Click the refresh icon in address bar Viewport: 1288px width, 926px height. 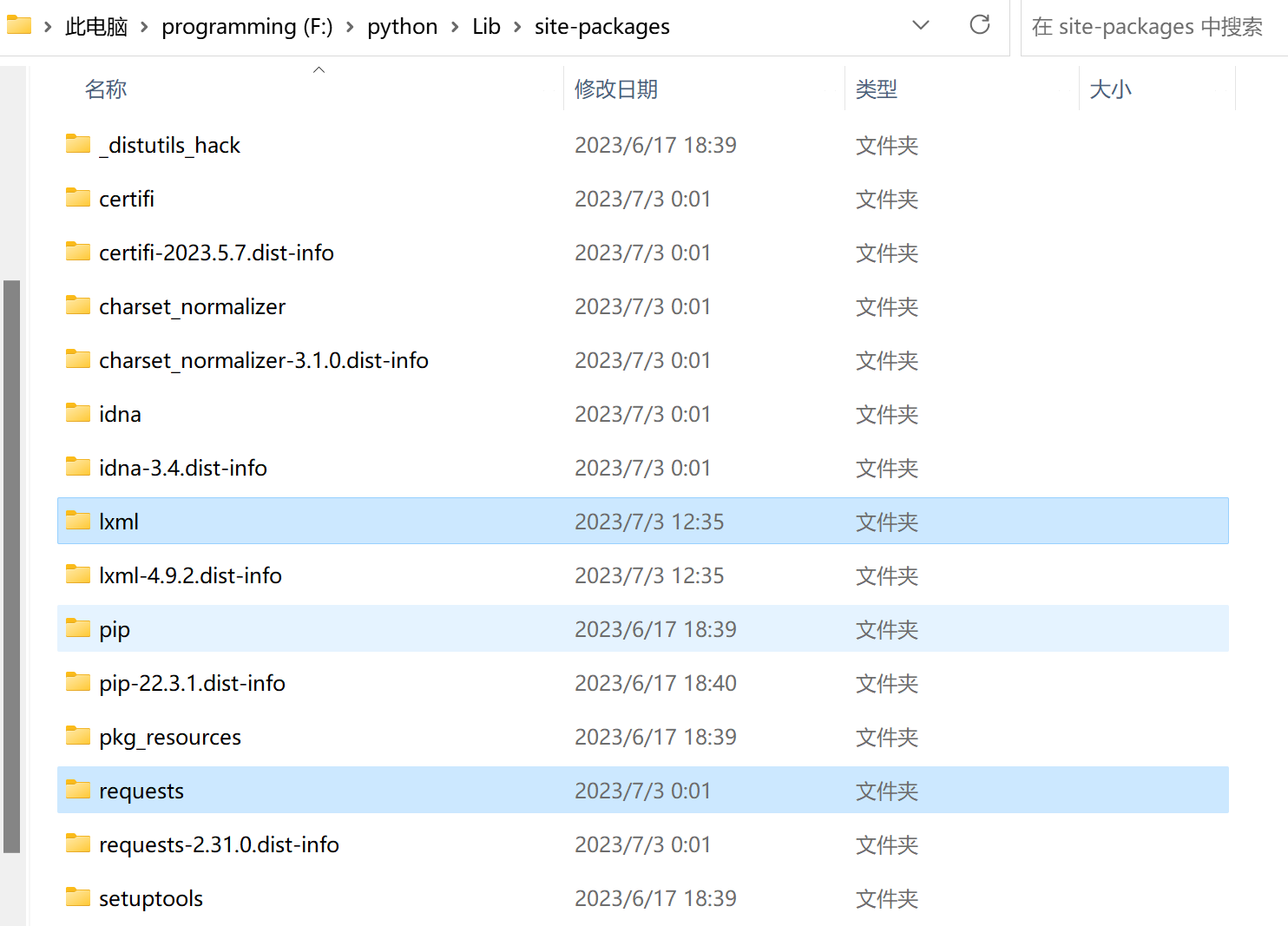[x=980, y=25]
